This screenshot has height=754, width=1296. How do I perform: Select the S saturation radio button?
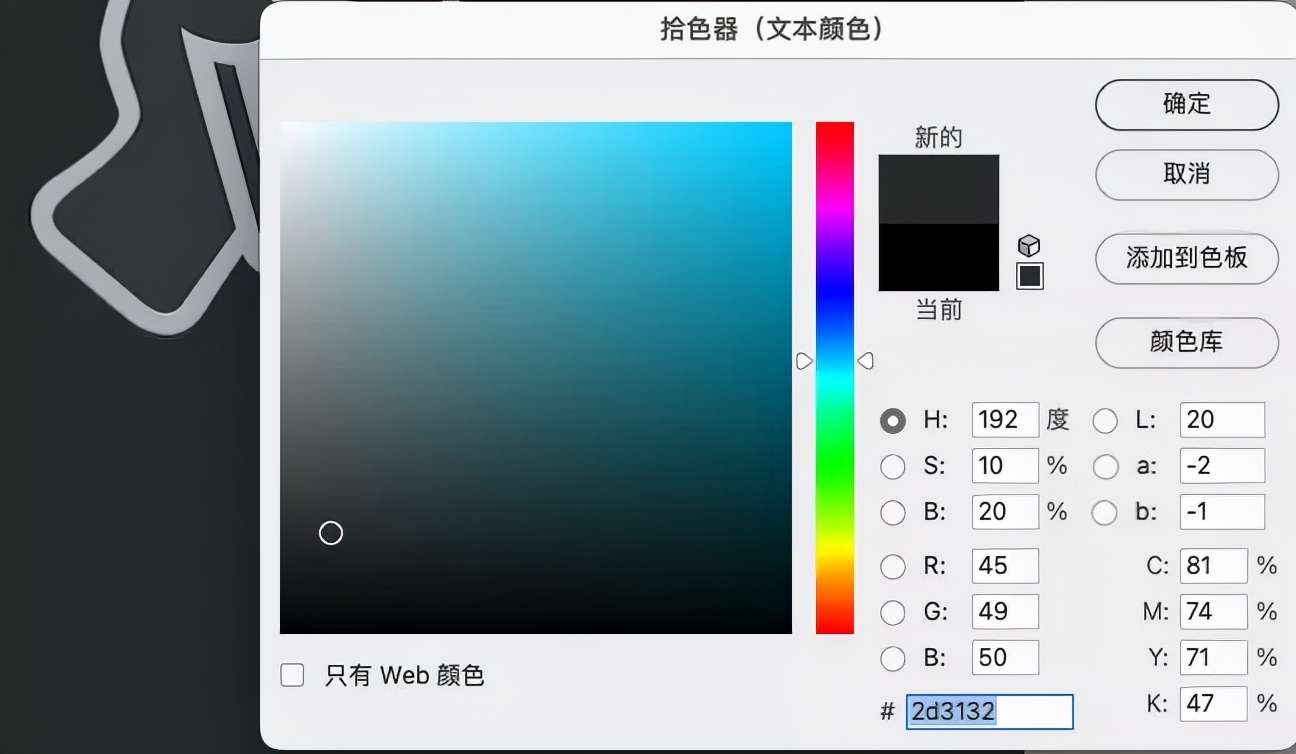tap(893, 466)
